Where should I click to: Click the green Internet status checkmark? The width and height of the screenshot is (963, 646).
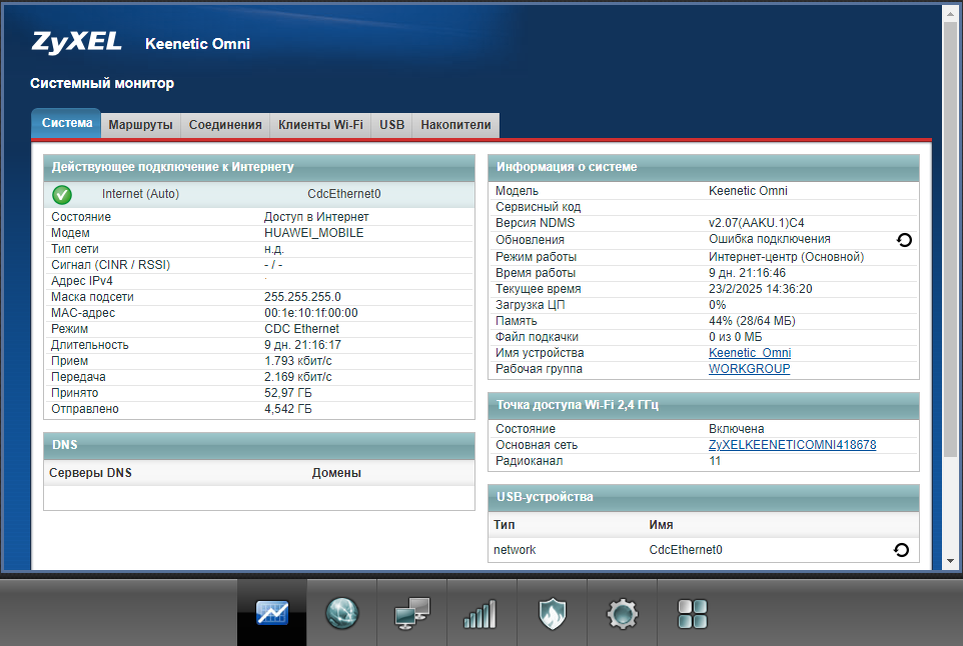pos(61,195)
